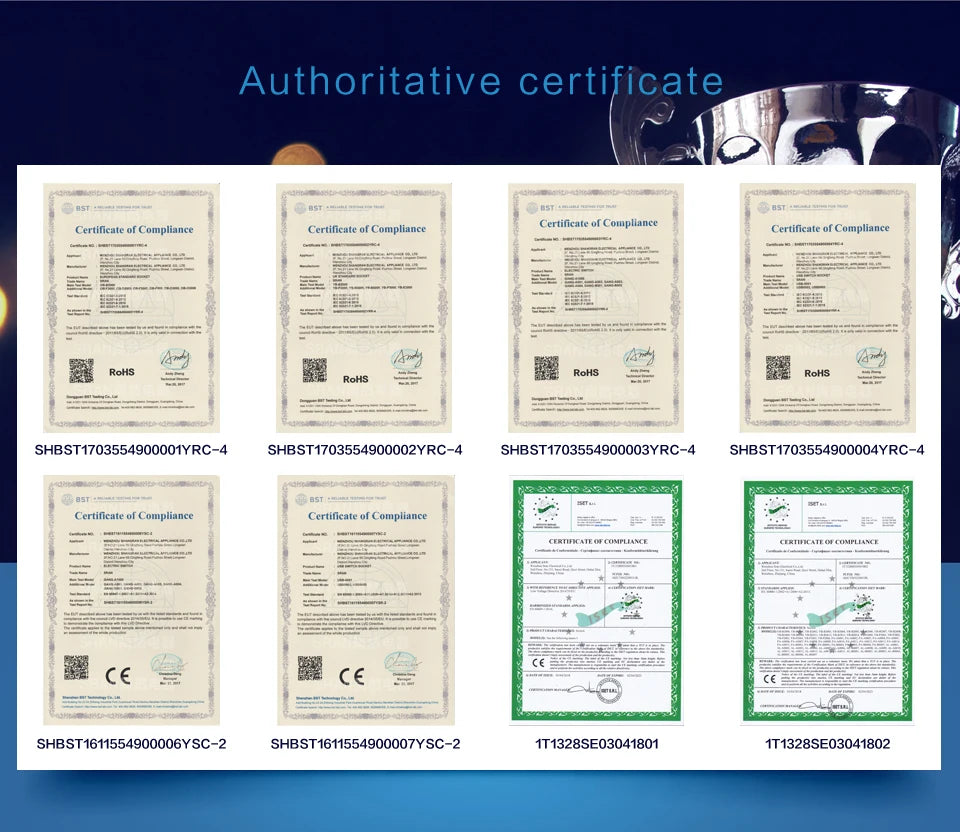Click the RoHS mark on certificate SHBST1703554900004YRC-4
960x832 pixels.
click(x=817, y=373)
